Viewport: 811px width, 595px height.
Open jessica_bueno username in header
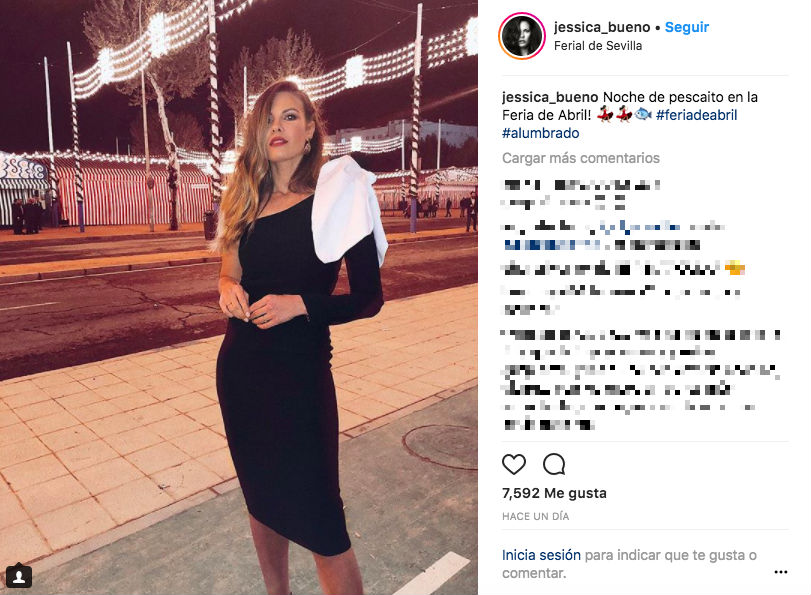pyautogui.click(x=602, y=27)
